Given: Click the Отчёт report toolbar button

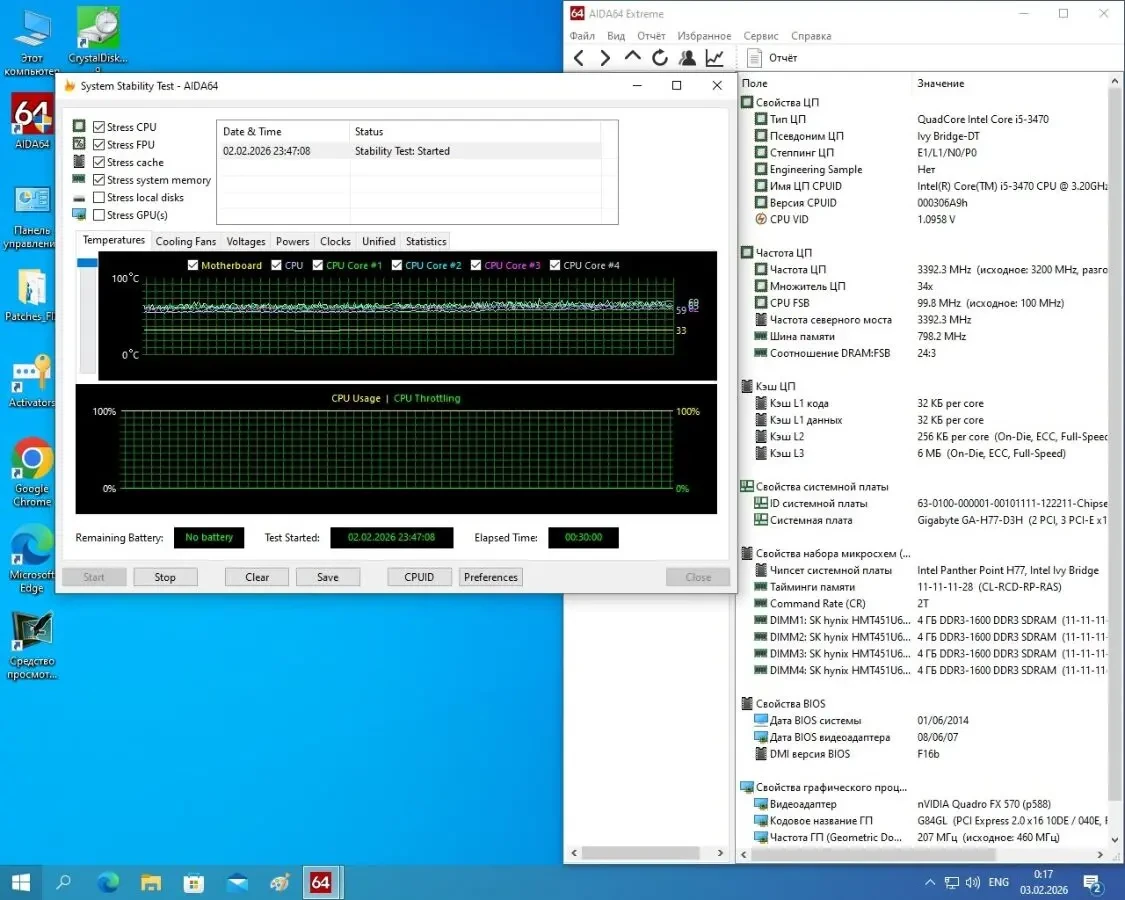Looking at the screenshot, I should tap(772, 58).
